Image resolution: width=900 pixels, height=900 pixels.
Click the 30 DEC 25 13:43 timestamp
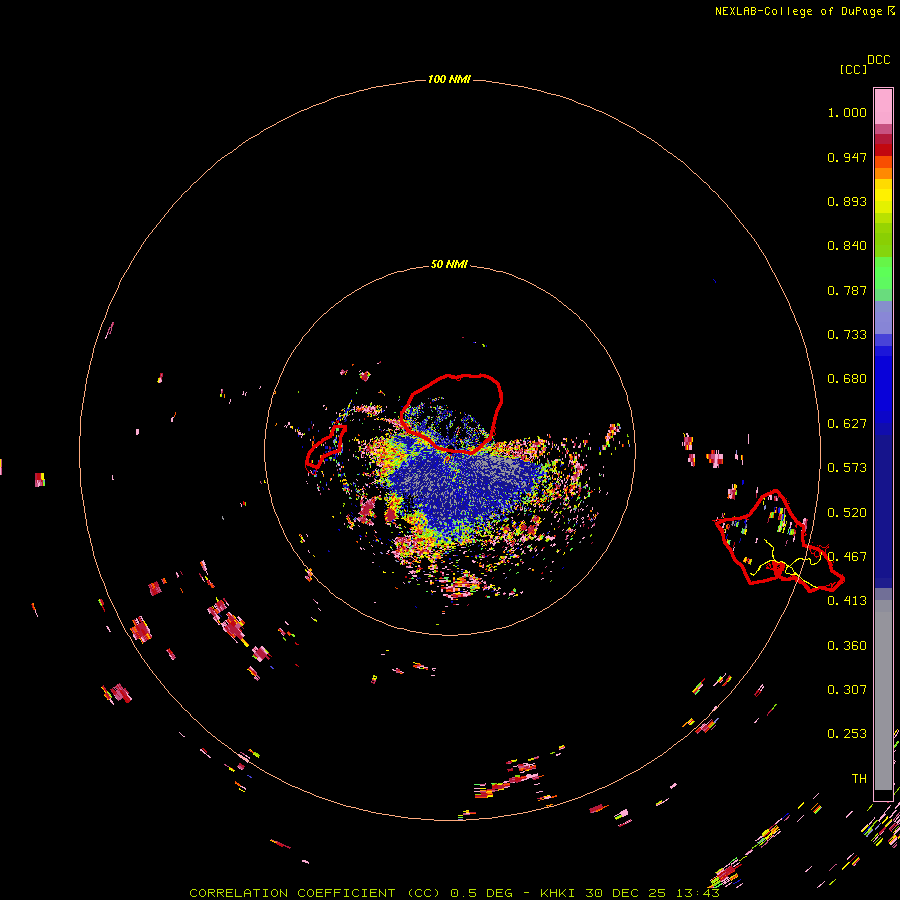pos(652,893)
